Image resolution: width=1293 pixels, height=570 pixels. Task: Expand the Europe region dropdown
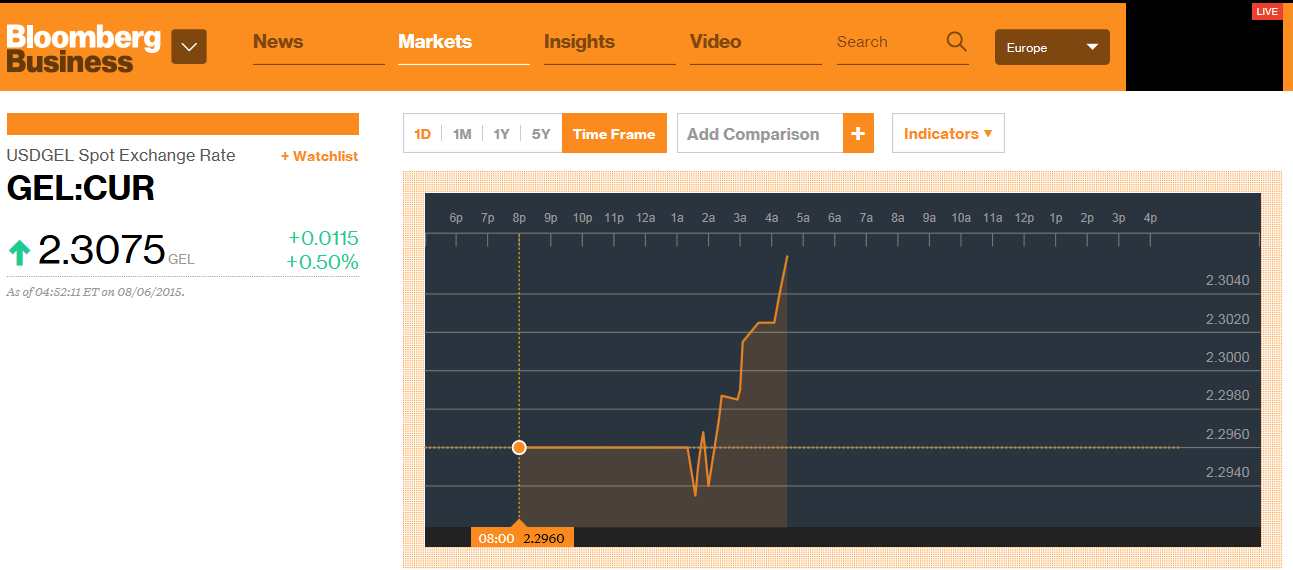click(1052, 47)
